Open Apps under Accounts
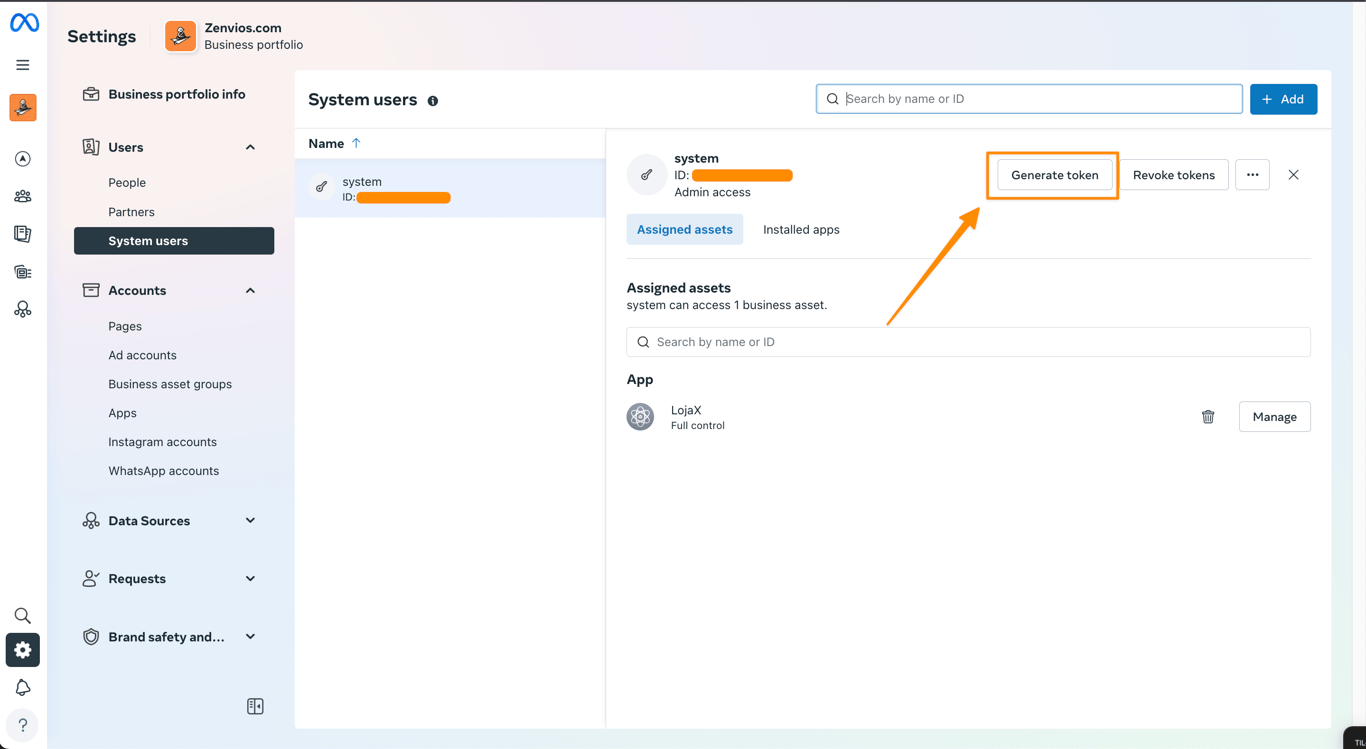This screenshot has width=1366, height=749. coord(122,413)
